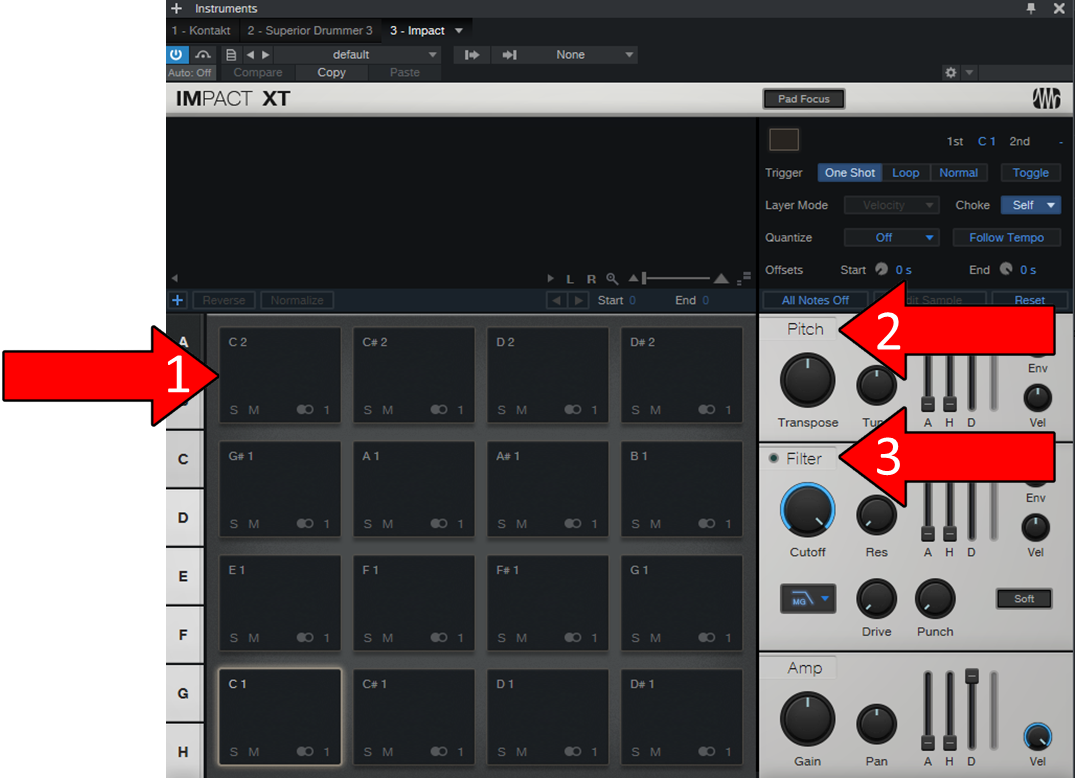Image resolution: width=1075 pixels, height=778 pixels.
Task: Enable Pad Focus mode
Action: click(804, 99)
